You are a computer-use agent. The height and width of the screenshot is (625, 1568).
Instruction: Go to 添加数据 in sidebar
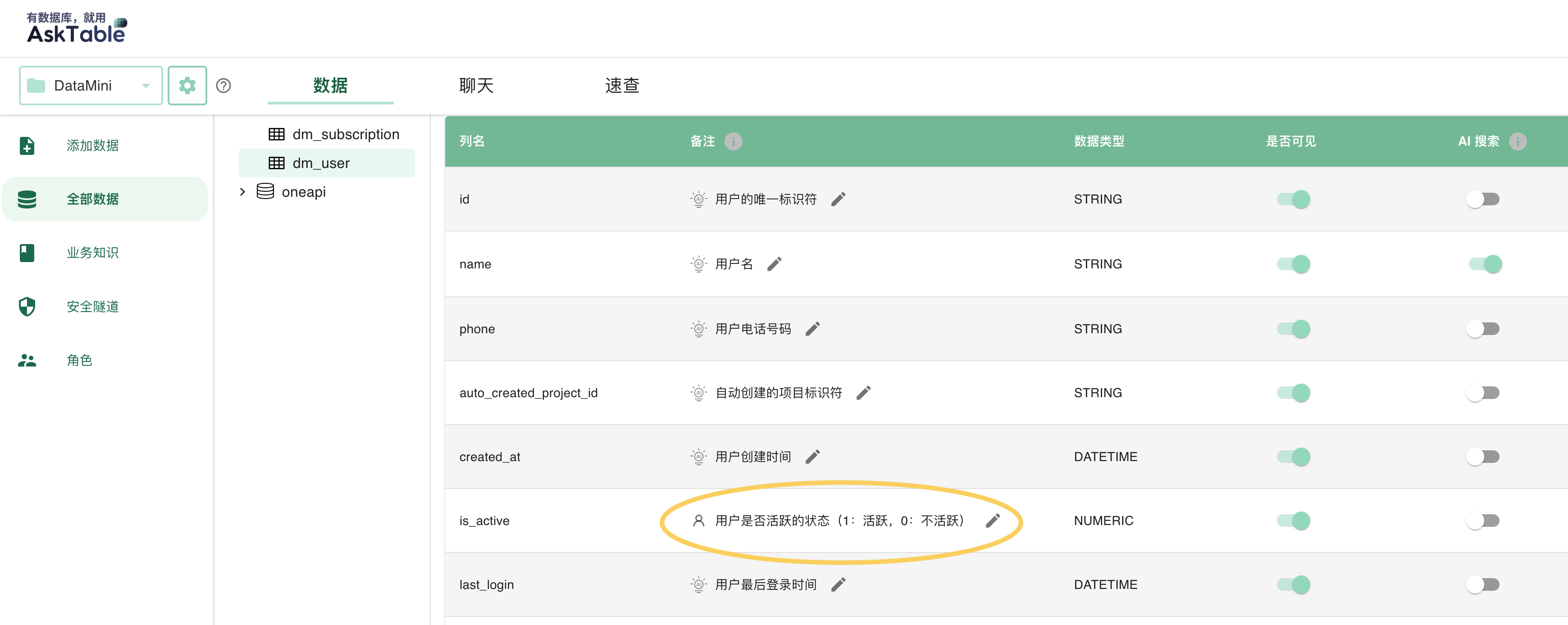point(92,145)
